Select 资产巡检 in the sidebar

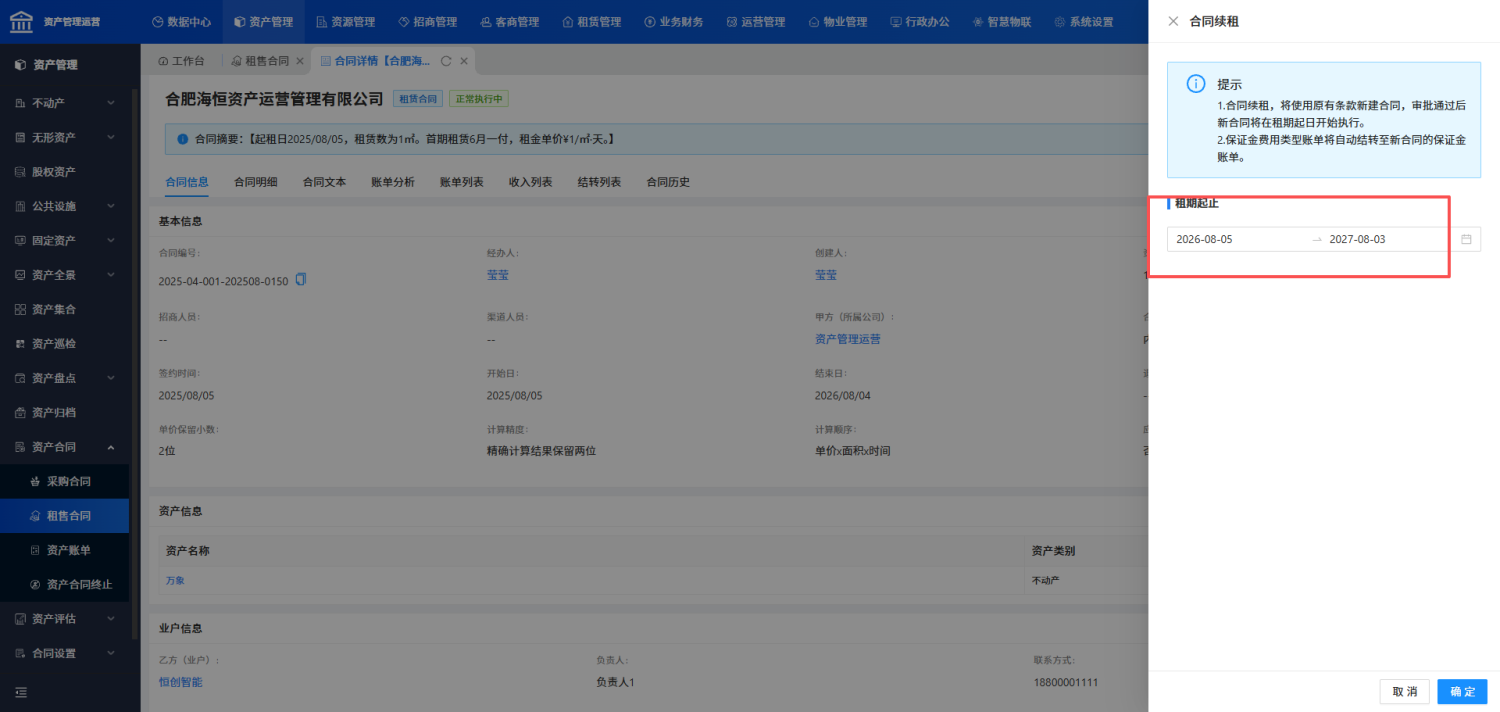(x=65, y=344)
